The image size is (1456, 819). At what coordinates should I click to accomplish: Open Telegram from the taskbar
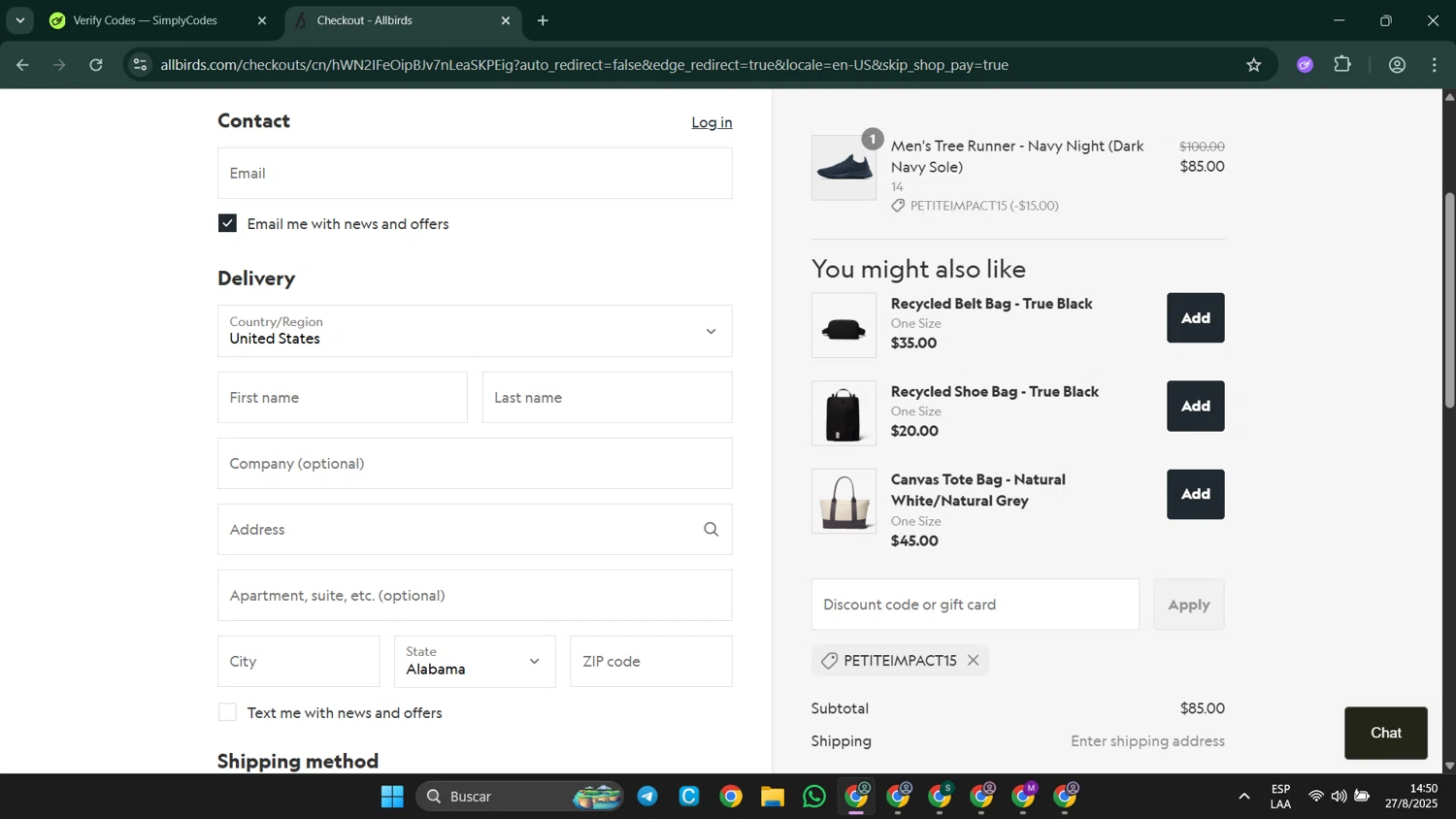647,797
